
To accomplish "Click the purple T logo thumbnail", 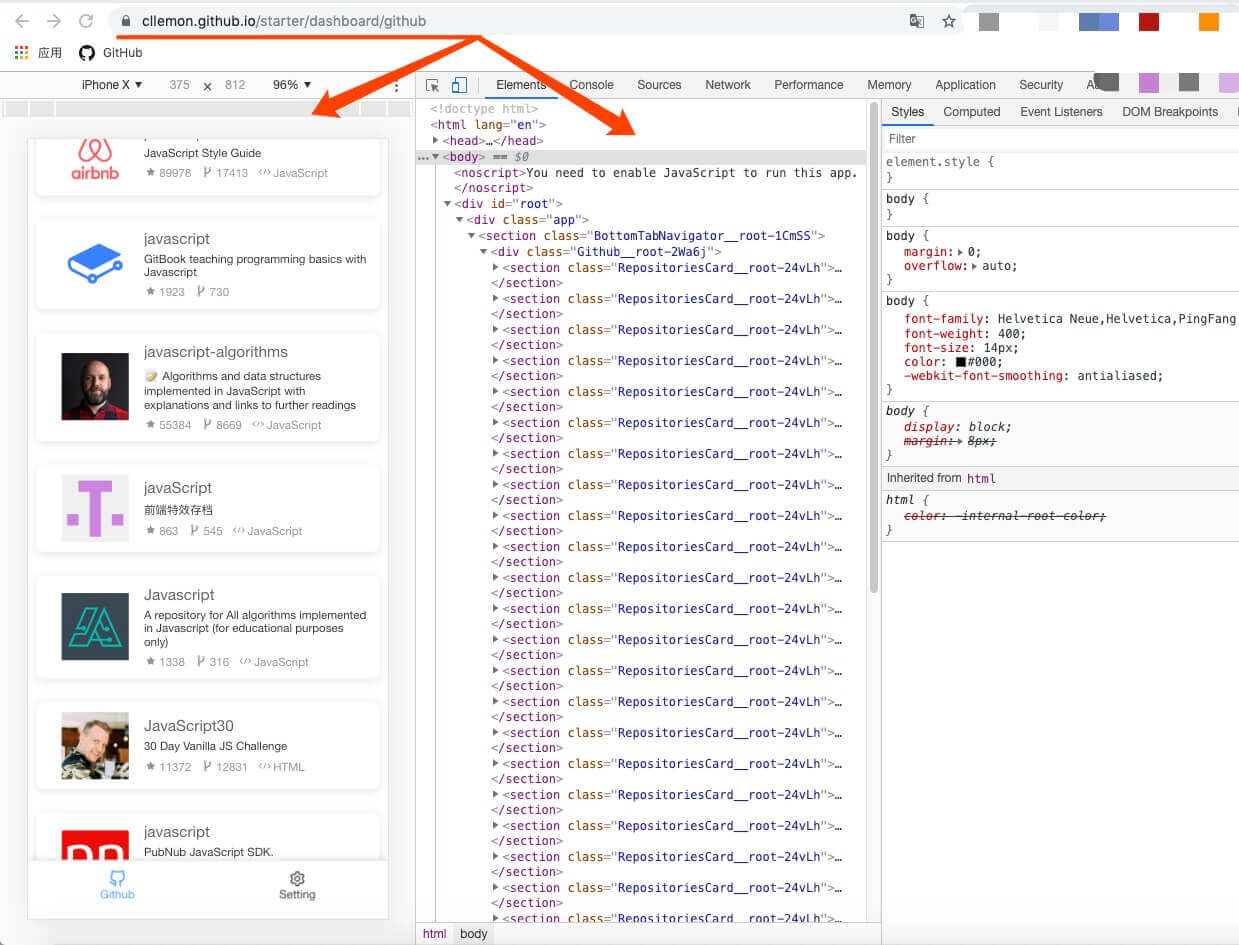I will pos(95,508).
